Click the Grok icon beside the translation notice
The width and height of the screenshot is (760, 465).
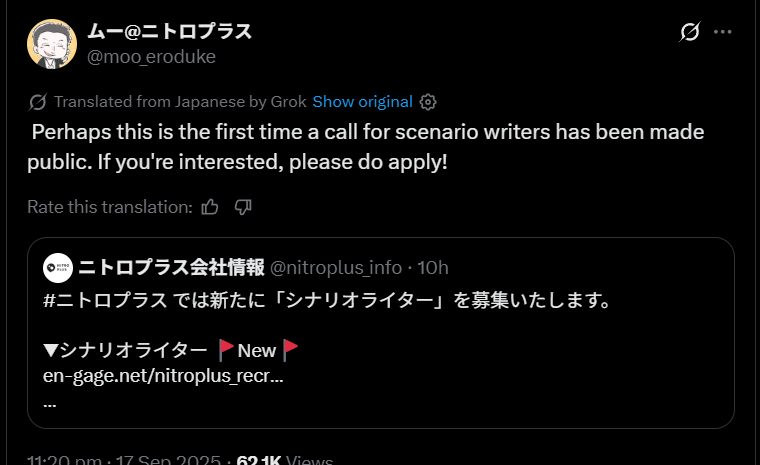click(38, 102)
